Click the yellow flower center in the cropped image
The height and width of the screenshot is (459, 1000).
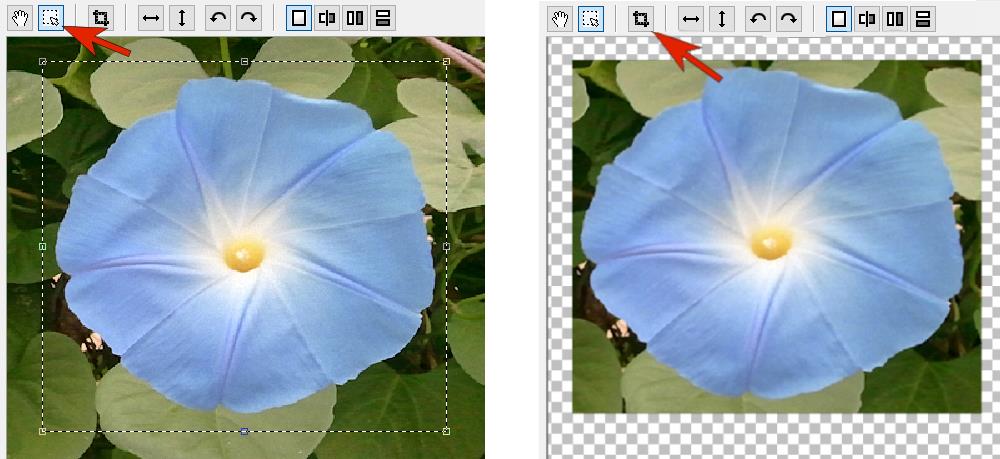pyautogui.click(x=771, y=243)
